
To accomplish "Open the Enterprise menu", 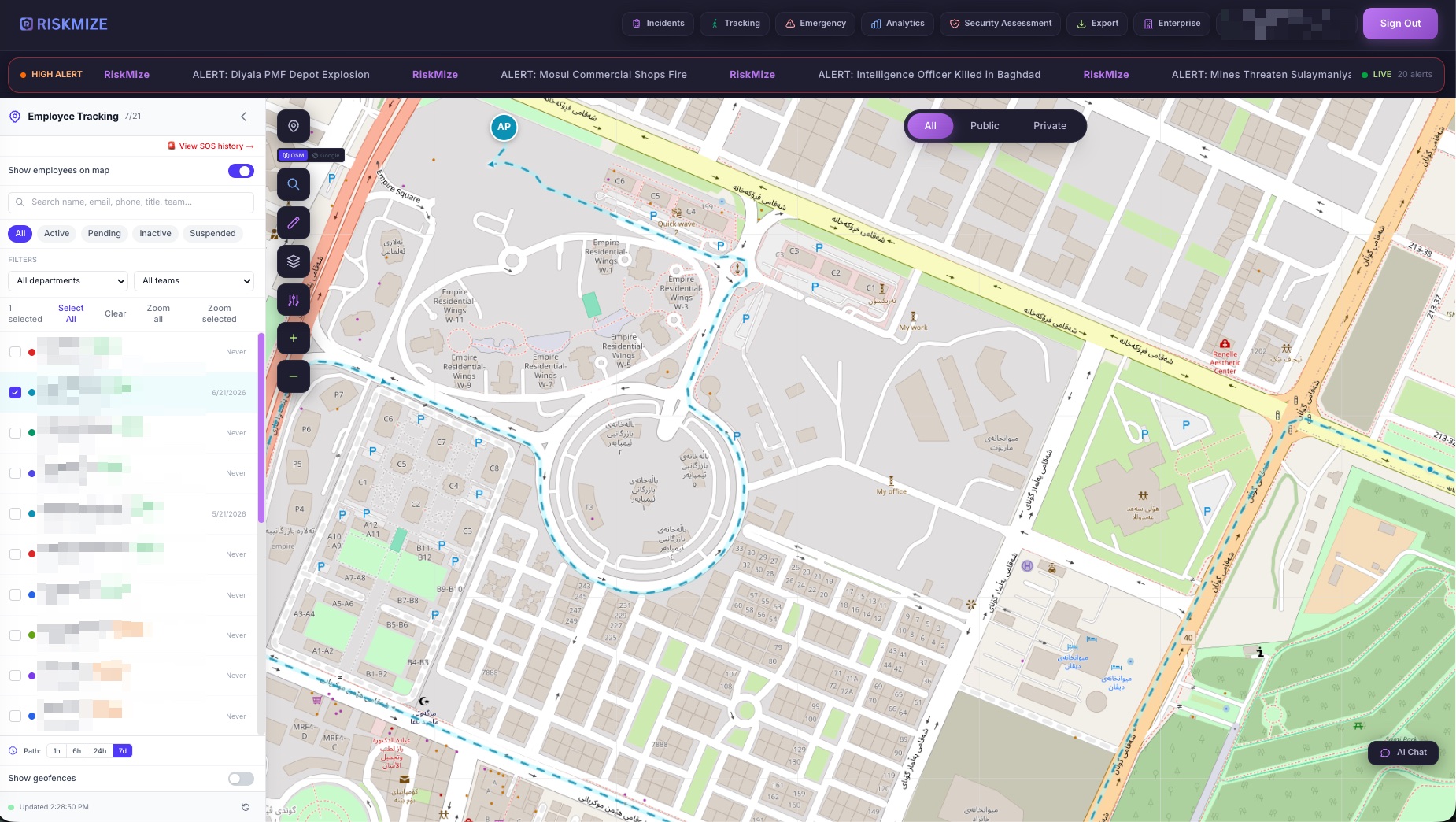I will (x=1172, y=24).
